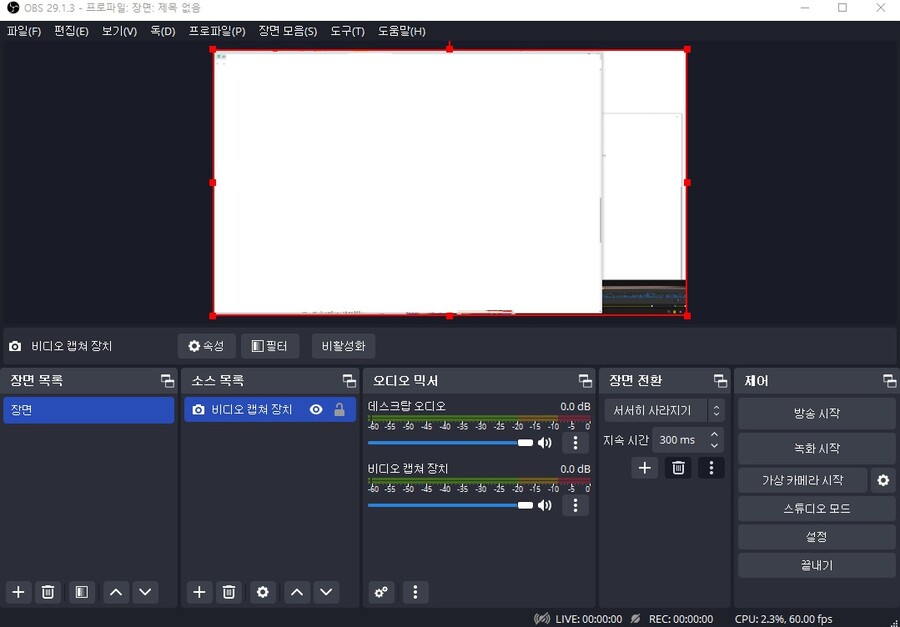Open source properties gear in source list
This screenshot has height=627, width=900.
click(x=263, y=592)
